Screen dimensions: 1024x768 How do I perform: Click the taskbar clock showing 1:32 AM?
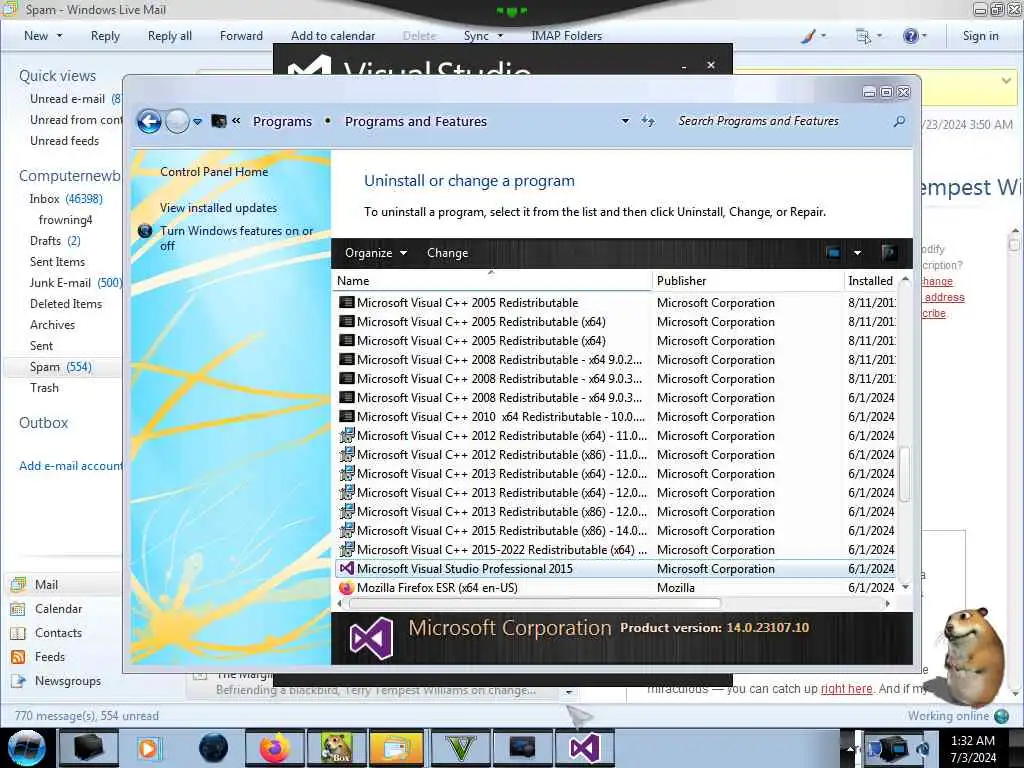coord(973,749)
